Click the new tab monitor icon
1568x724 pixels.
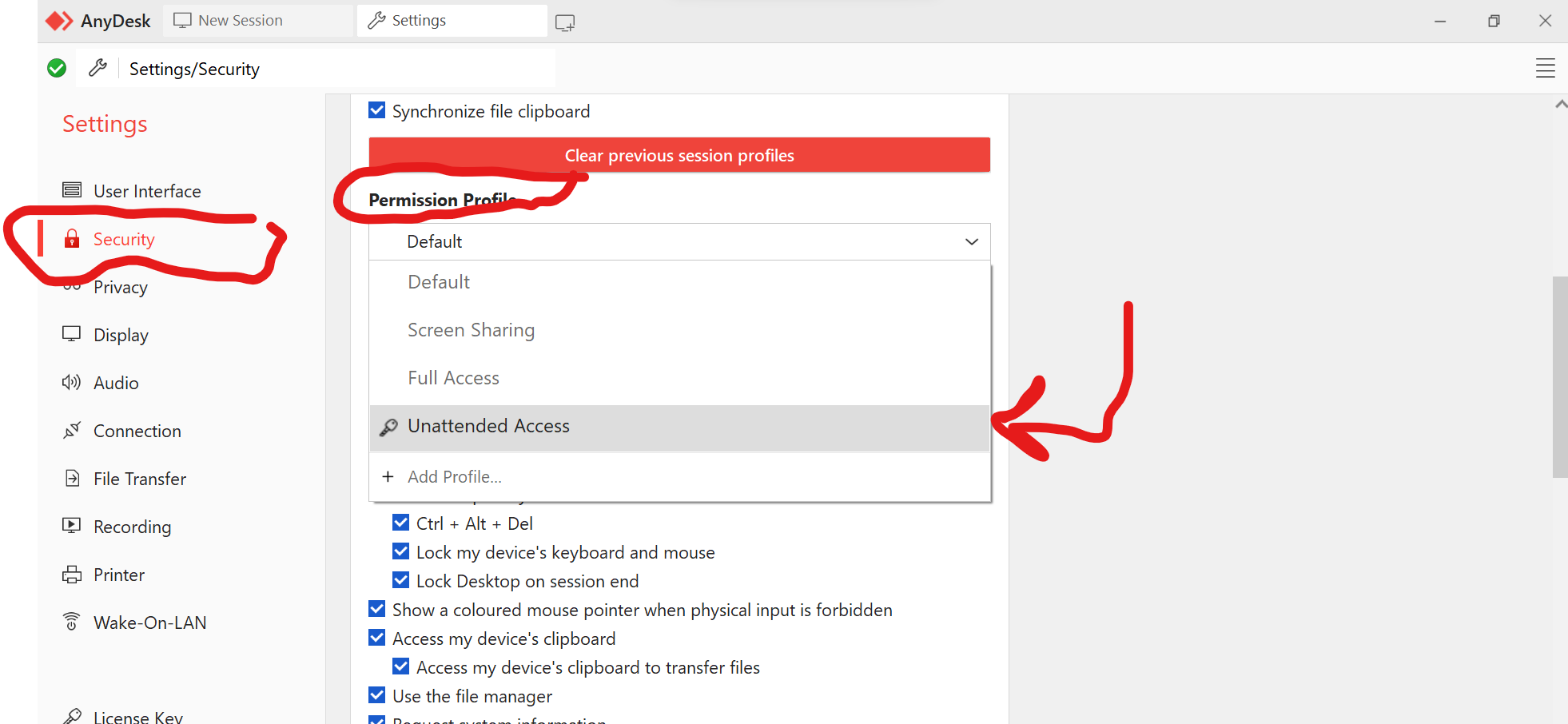[565, 22]
